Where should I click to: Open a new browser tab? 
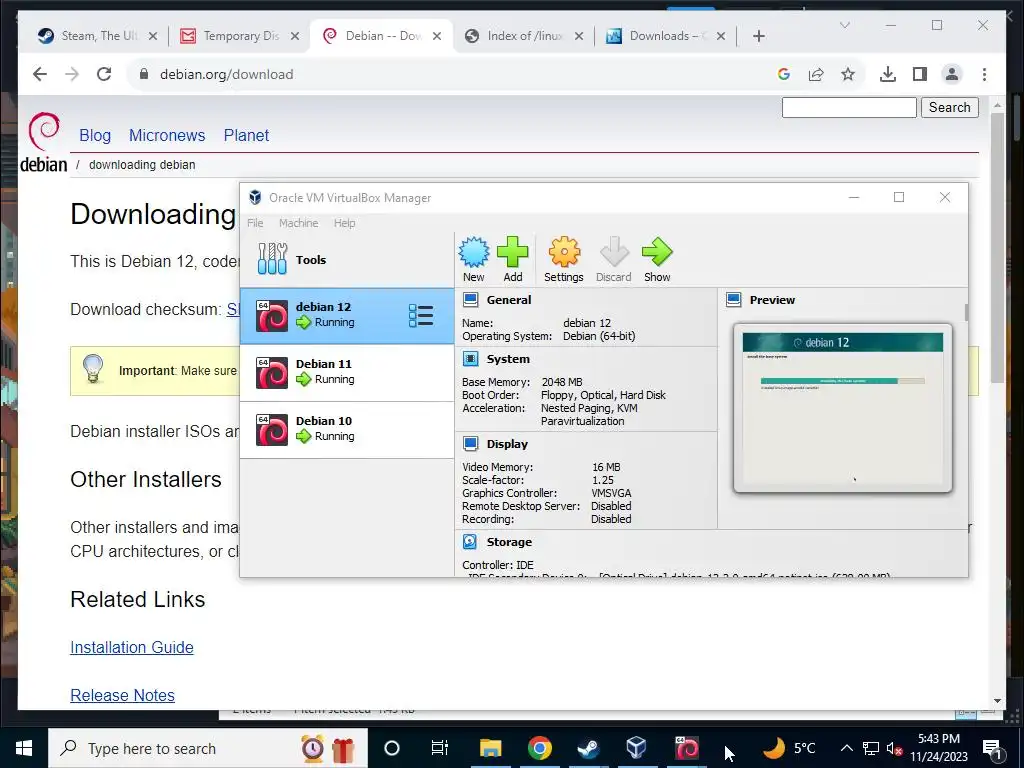click(x=758, y=36)
